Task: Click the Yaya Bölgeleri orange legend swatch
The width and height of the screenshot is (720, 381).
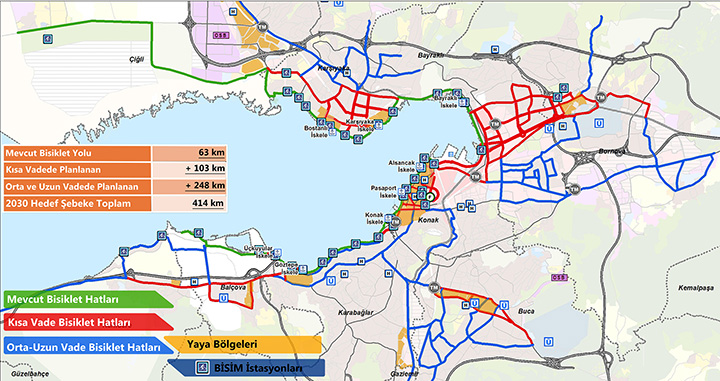Action: pyautogui.click(x=243, y=345)
